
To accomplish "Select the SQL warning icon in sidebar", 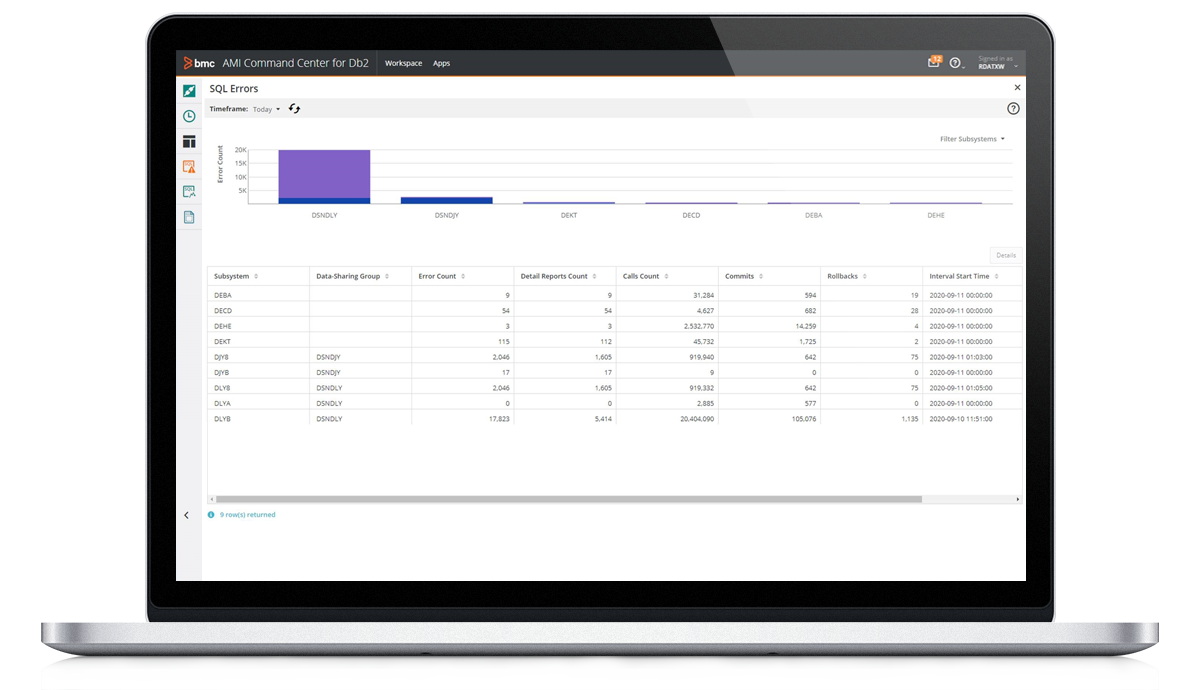I will pos(189,167).
